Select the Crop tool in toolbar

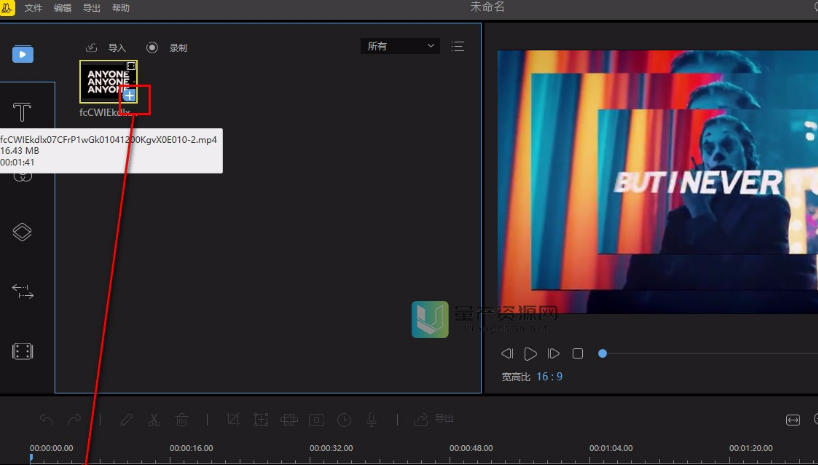(x=233, y=419)
